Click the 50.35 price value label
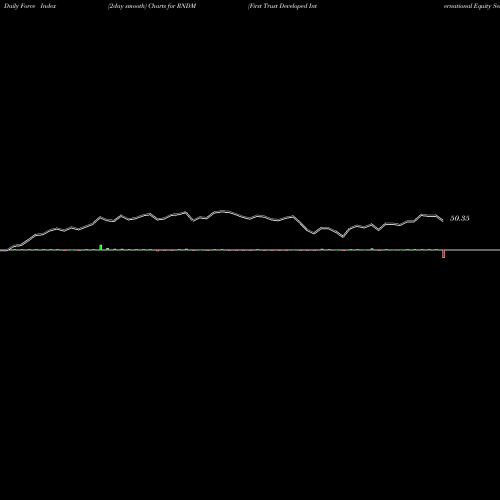The image size is (500, 500). 460,218
